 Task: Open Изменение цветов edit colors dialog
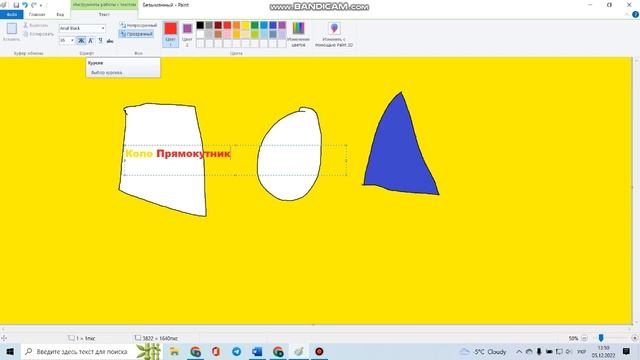coord(298,34)
